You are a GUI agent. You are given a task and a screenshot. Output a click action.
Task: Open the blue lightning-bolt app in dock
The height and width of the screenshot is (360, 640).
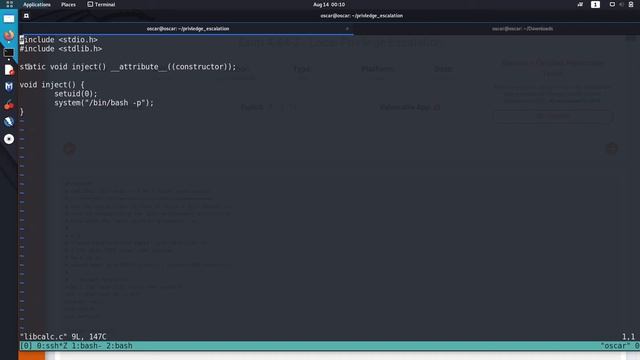click(9, 122)
